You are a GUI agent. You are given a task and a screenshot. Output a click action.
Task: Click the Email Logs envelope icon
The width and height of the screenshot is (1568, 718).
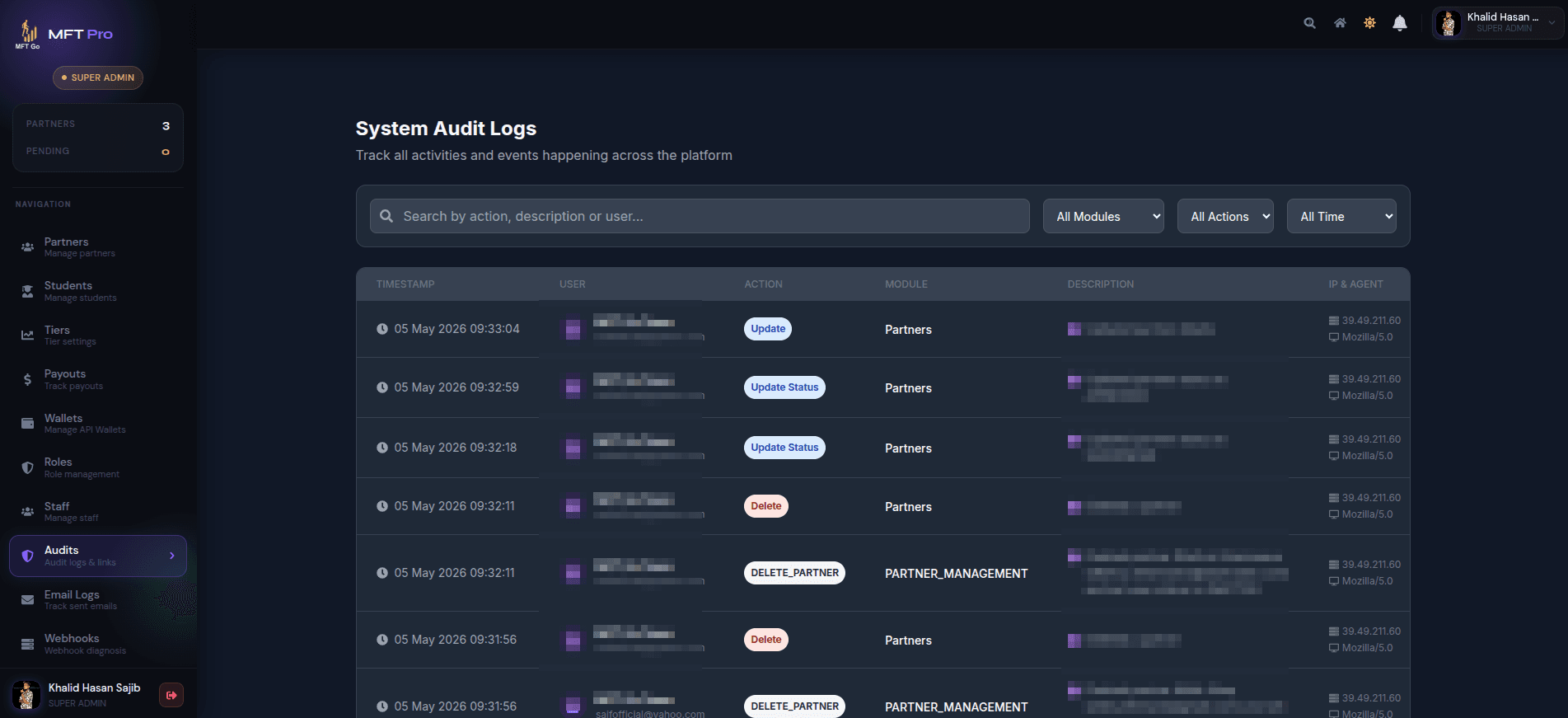tap(27, 599)
